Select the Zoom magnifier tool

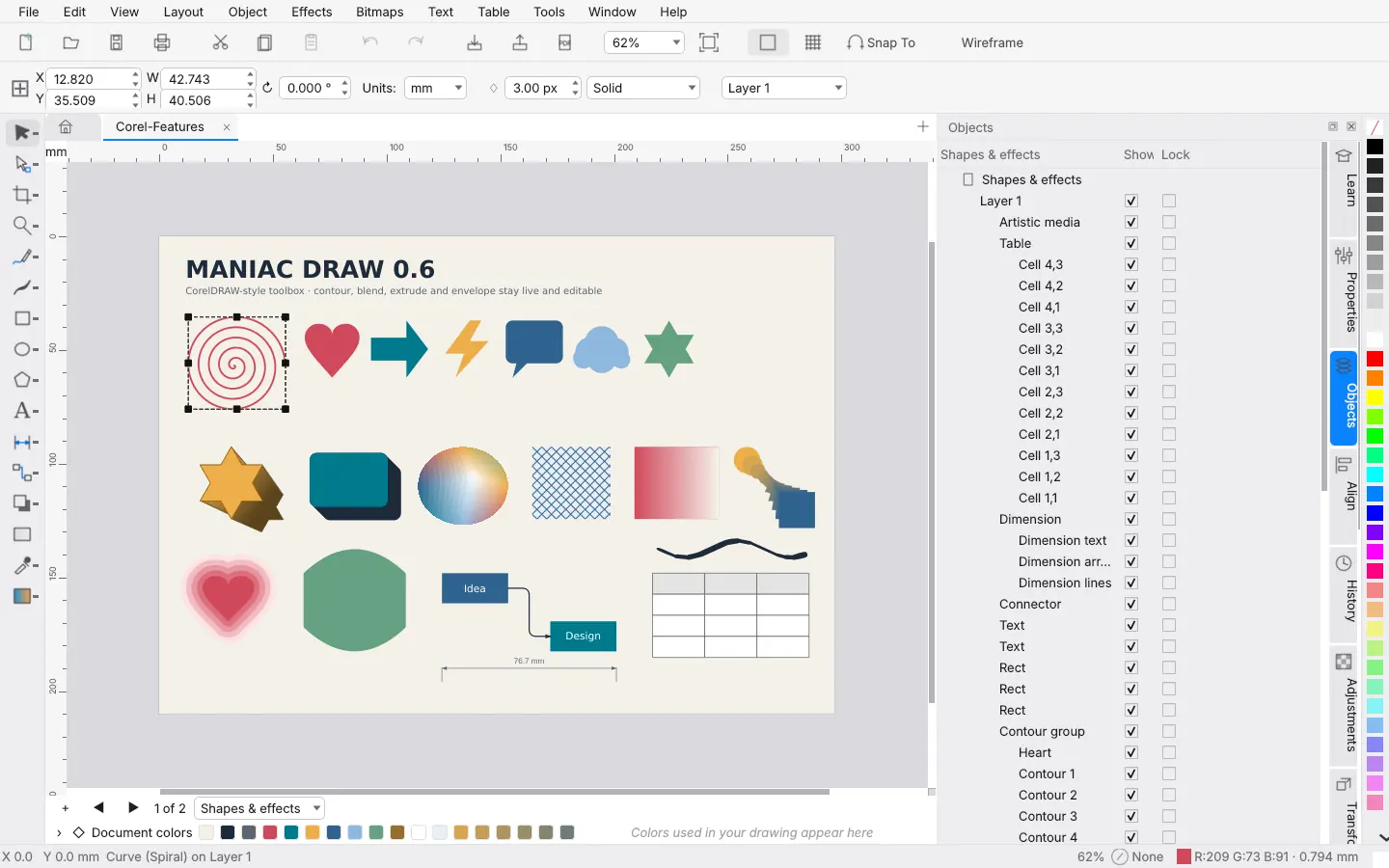coord(22,226)
